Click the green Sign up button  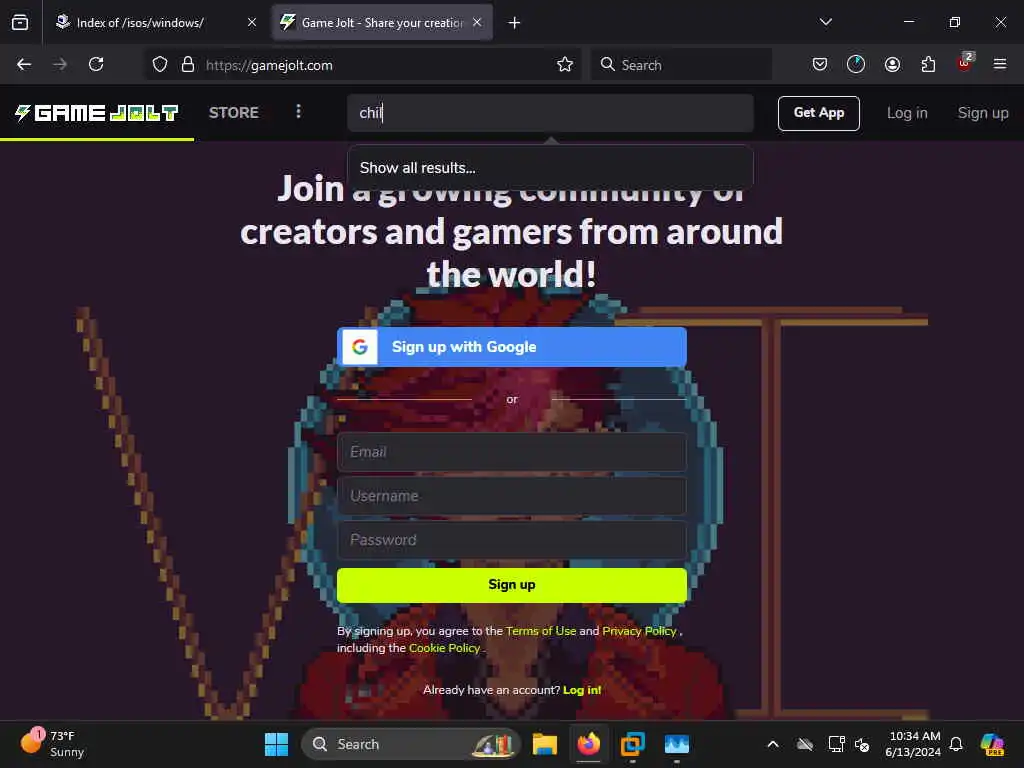[x=512, y=585]
